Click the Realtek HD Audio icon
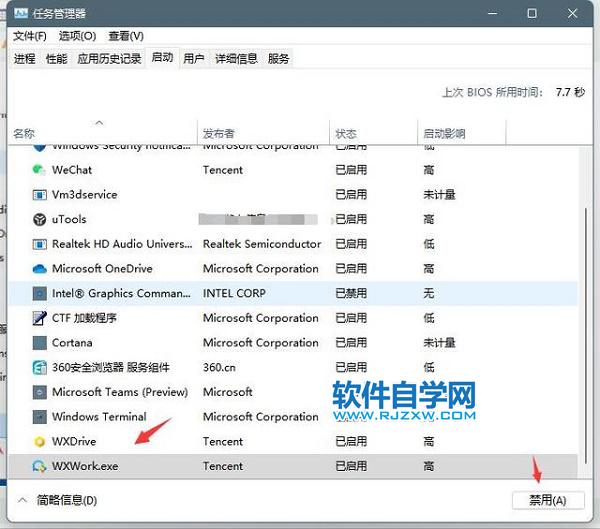Image resolution: width=600 pixels, height=529 pixels. click(39, 244)
